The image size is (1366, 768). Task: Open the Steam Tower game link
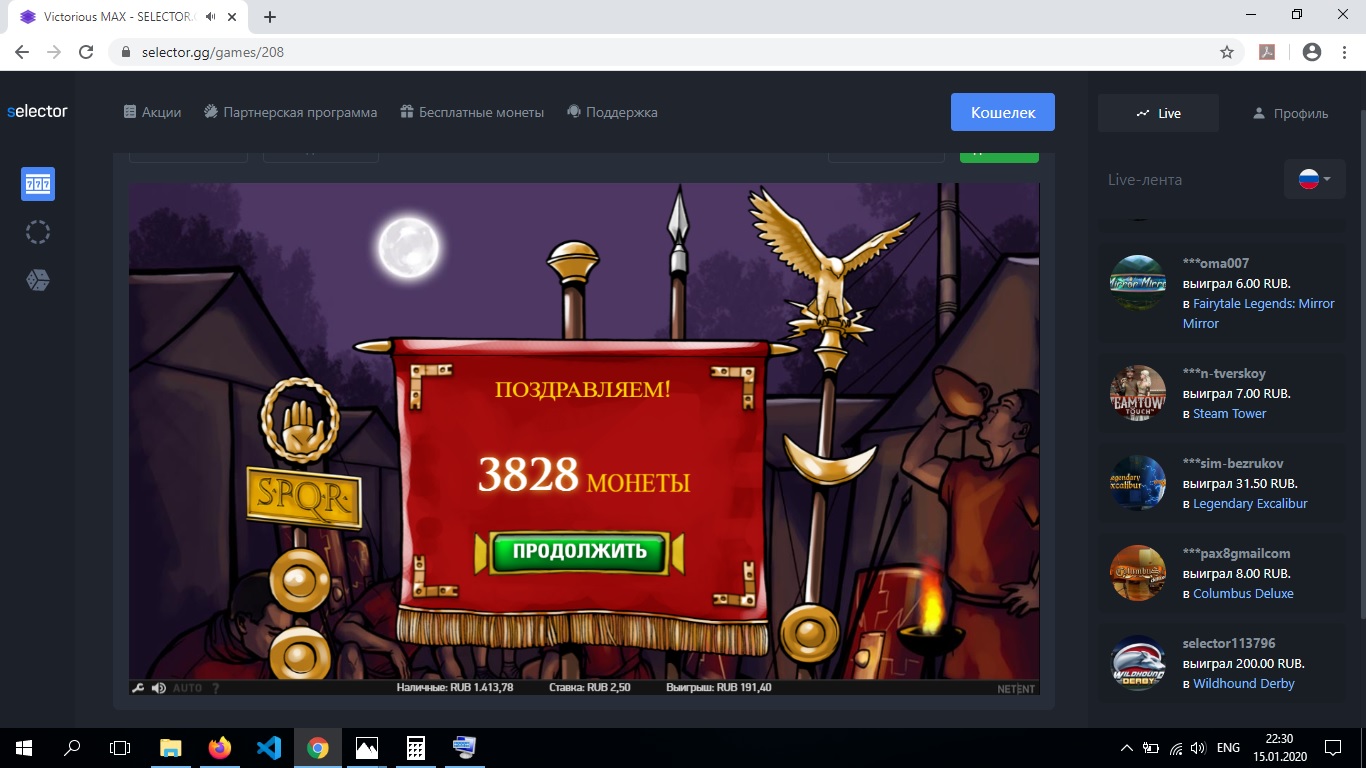coord(1230,413)
